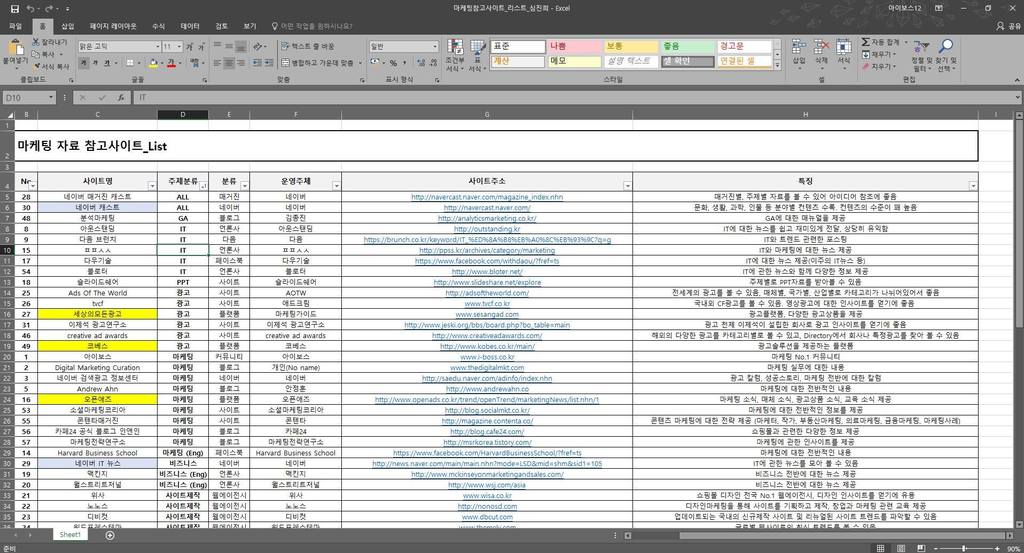Viewport: 1024px width, 553px height.
Task: Open Conditional Formatting (조건부 서식)
Action: click(x=455, y=55)
